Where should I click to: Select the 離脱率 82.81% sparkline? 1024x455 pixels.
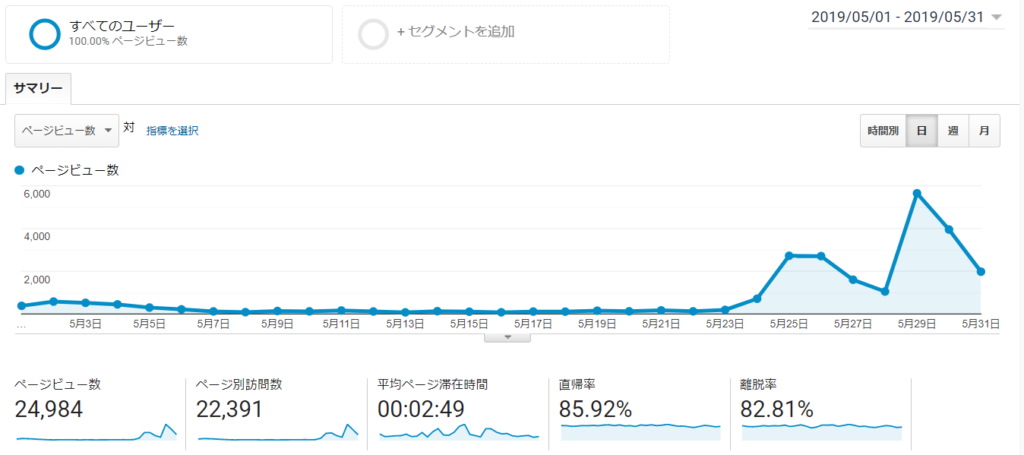(822, 432)
